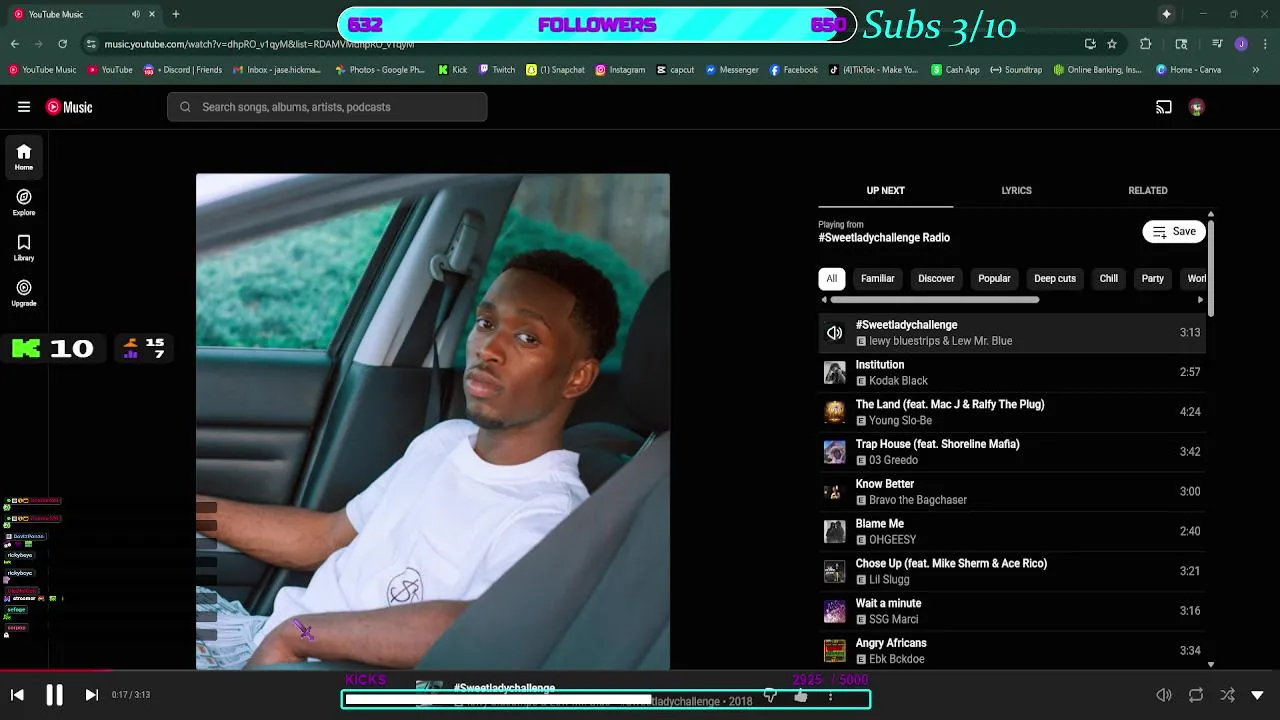Open Soundtrap bookmark
This screenshot has width=1280, height=720.
click(x=1016, y=70)
